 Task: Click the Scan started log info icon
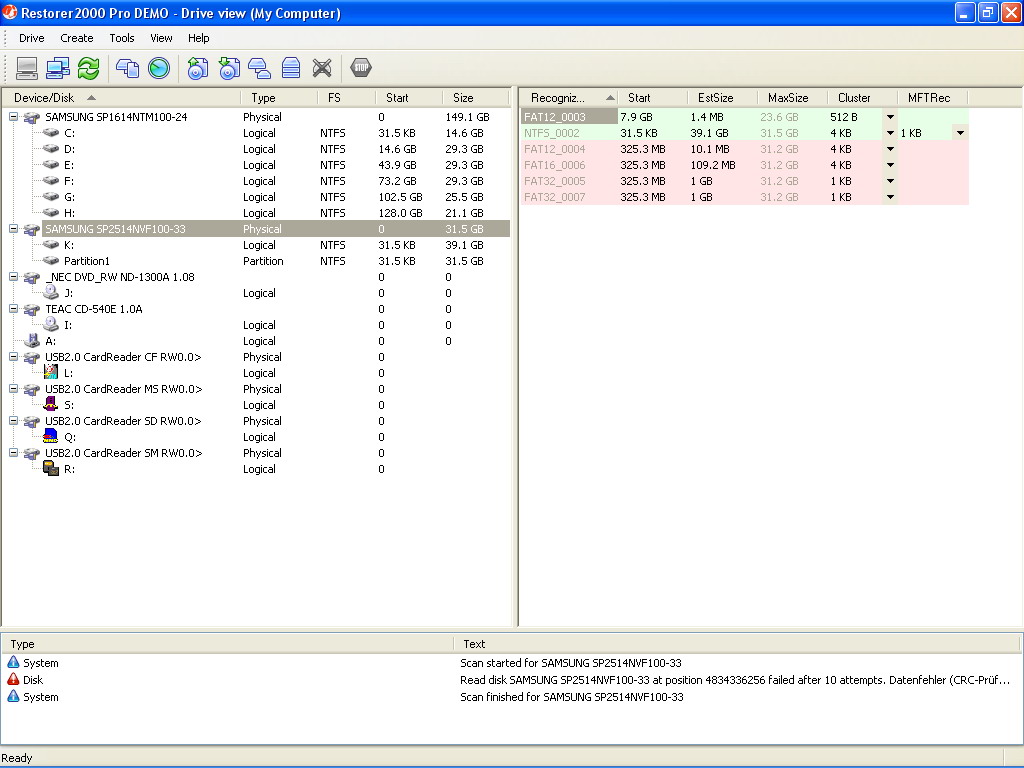coord(13,662)
